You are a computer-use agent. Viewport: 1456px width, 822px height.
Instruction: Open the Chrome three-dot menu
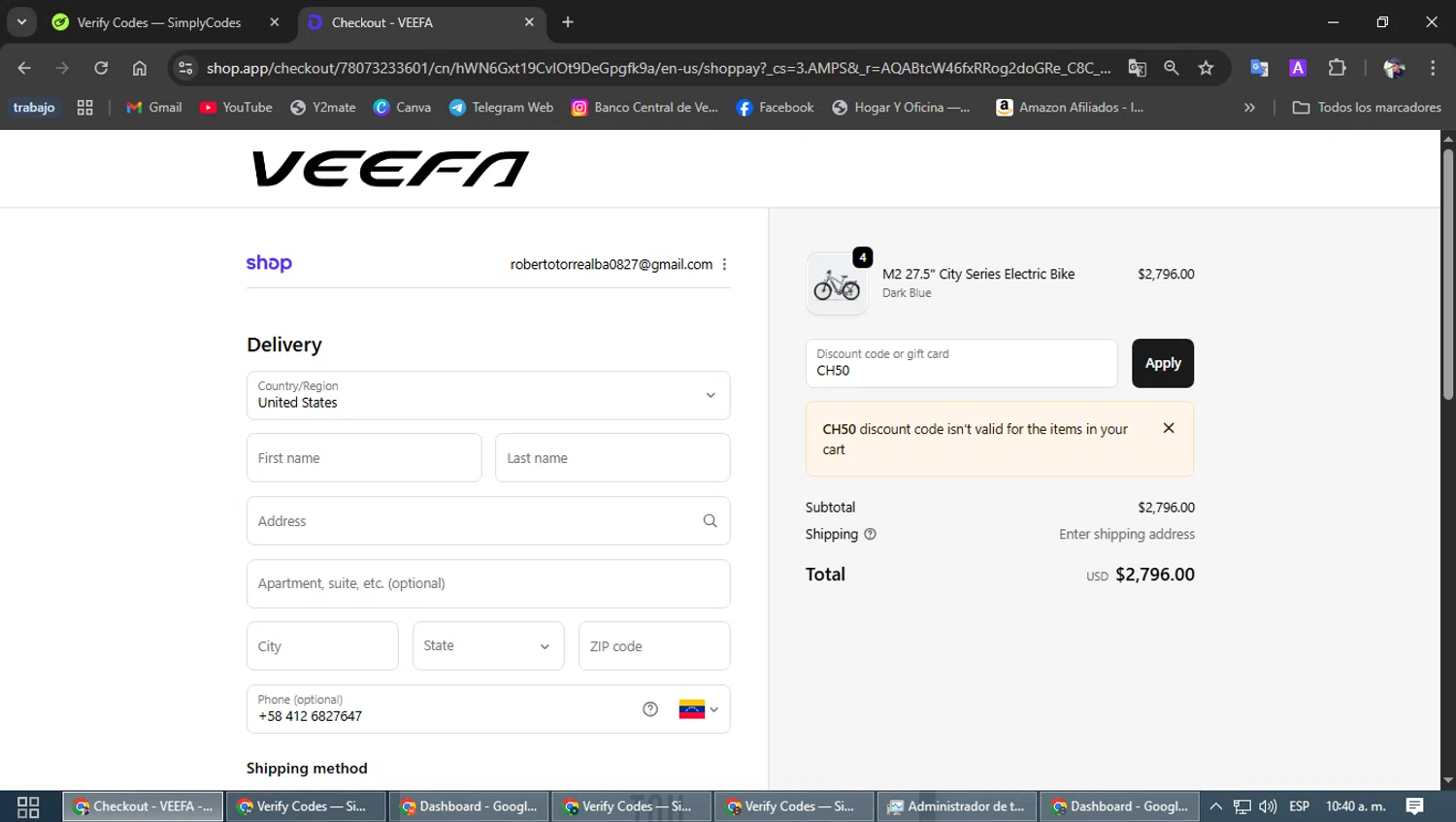pos(1433,68)
